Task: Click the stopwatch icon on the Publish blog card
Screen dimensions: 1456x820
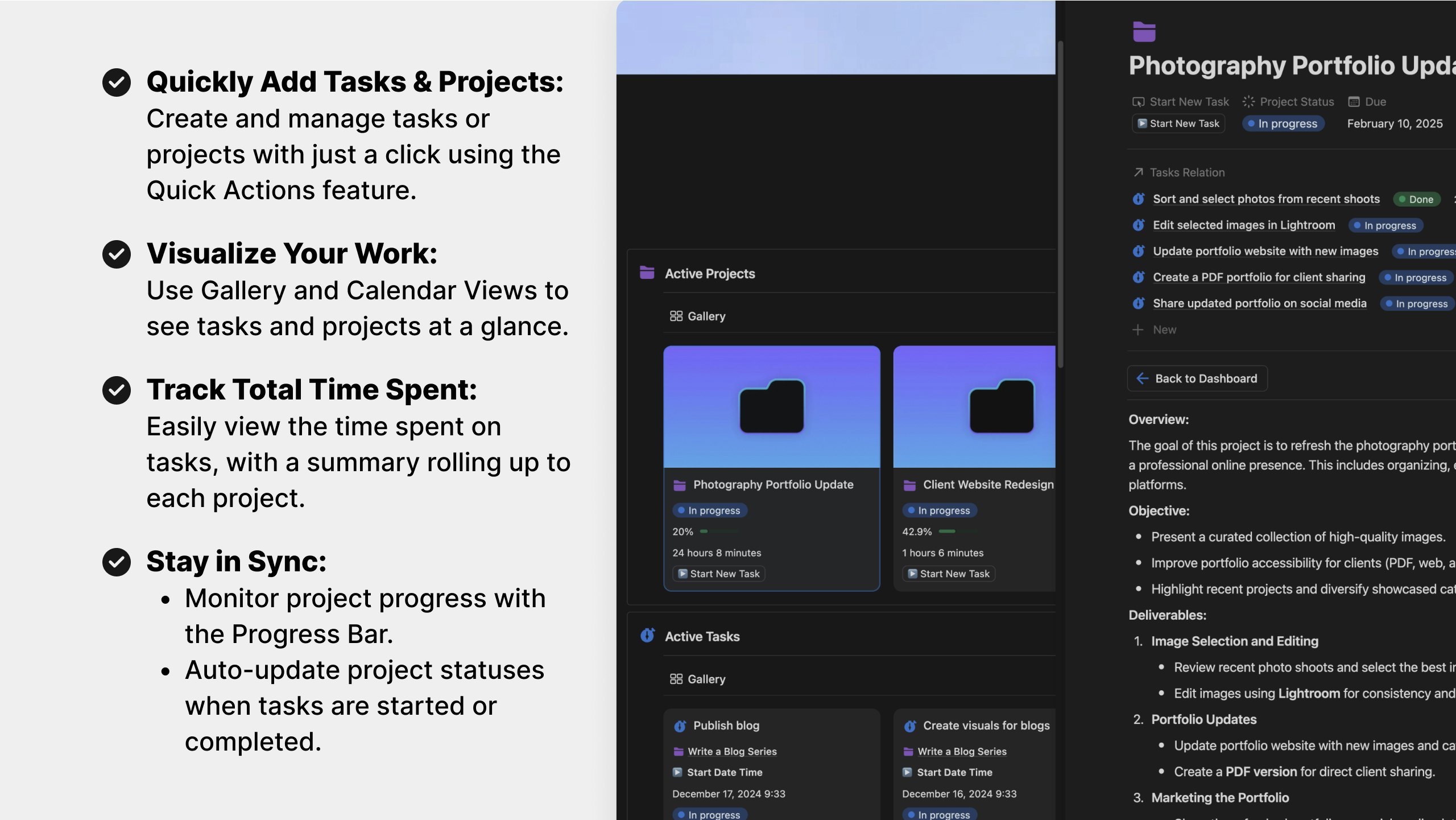Action: click(680, 726)
